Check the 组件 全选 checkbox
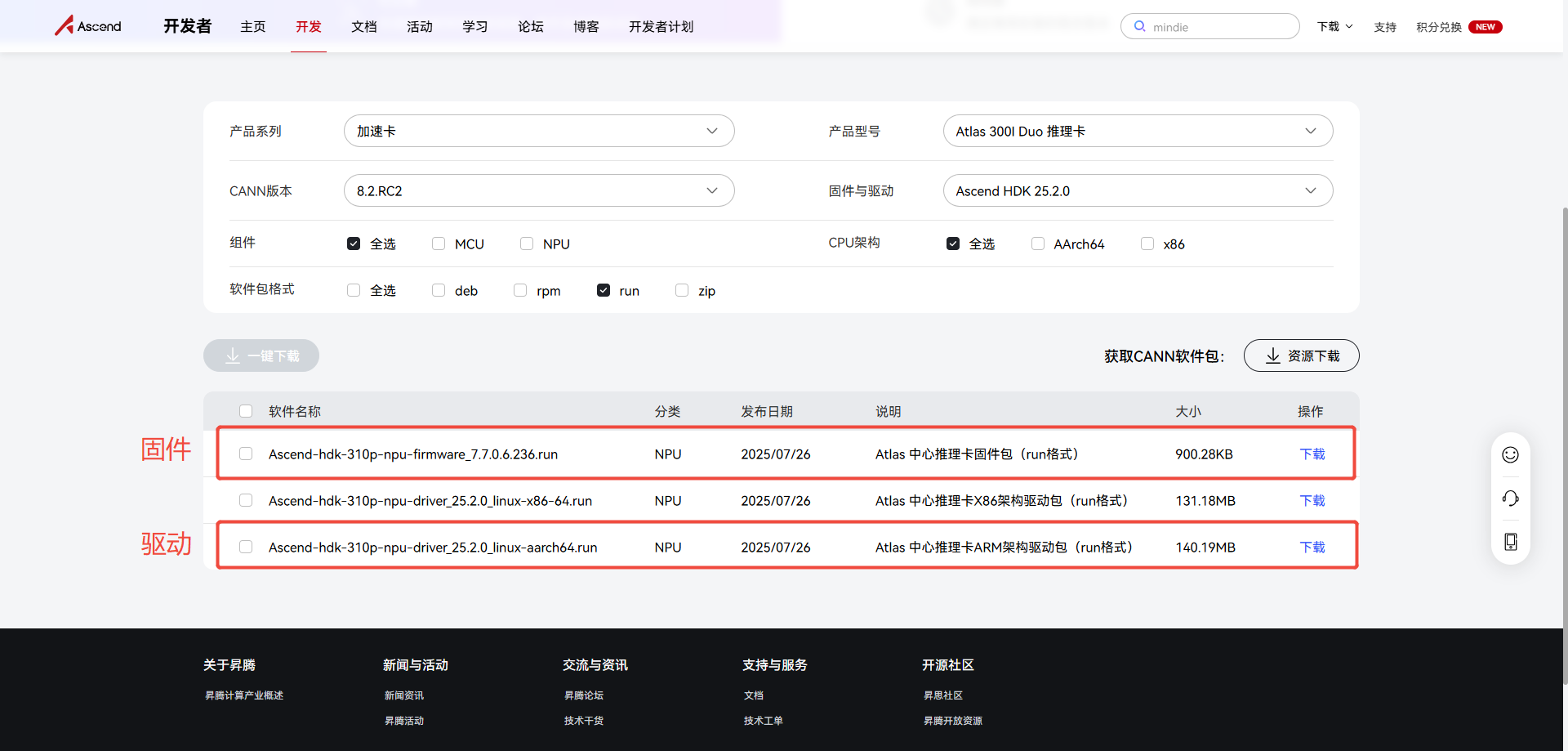Screen dimensions: 1568x751 coord(354,244)
